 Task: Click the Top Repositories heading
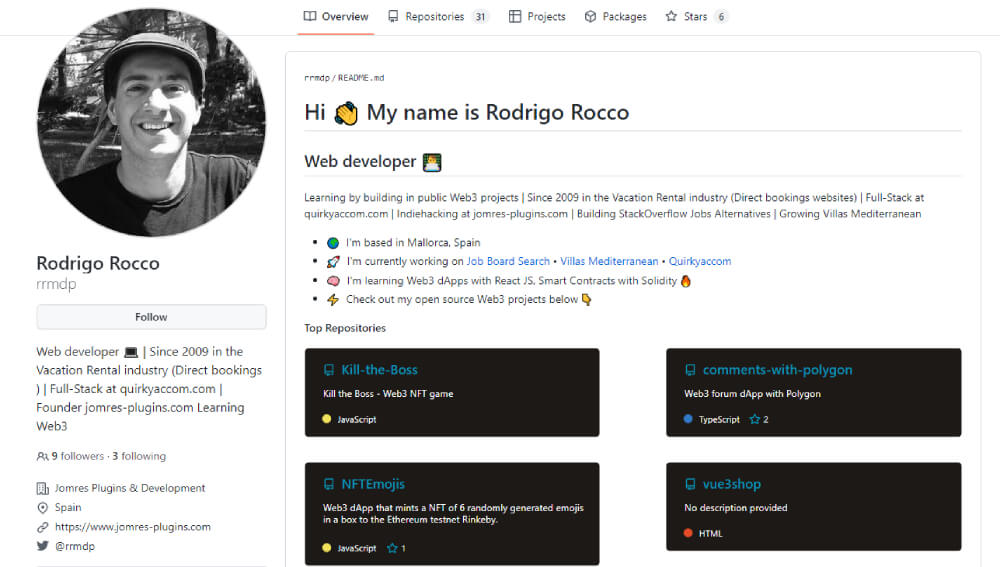345,328
